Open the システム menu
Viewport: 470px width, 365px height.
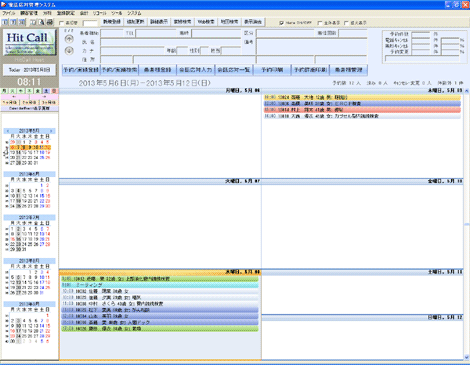point(134,13)
